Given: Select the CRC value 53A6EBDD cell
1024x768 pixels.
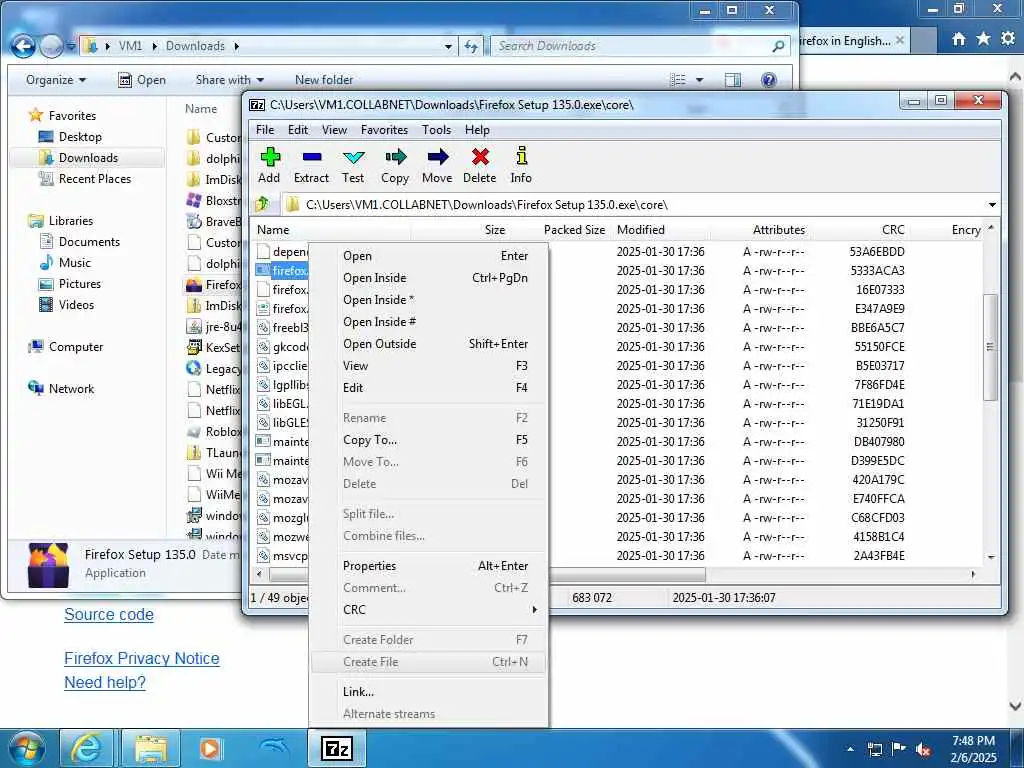Looking at the screenshot, I should [x=877, y=251].
